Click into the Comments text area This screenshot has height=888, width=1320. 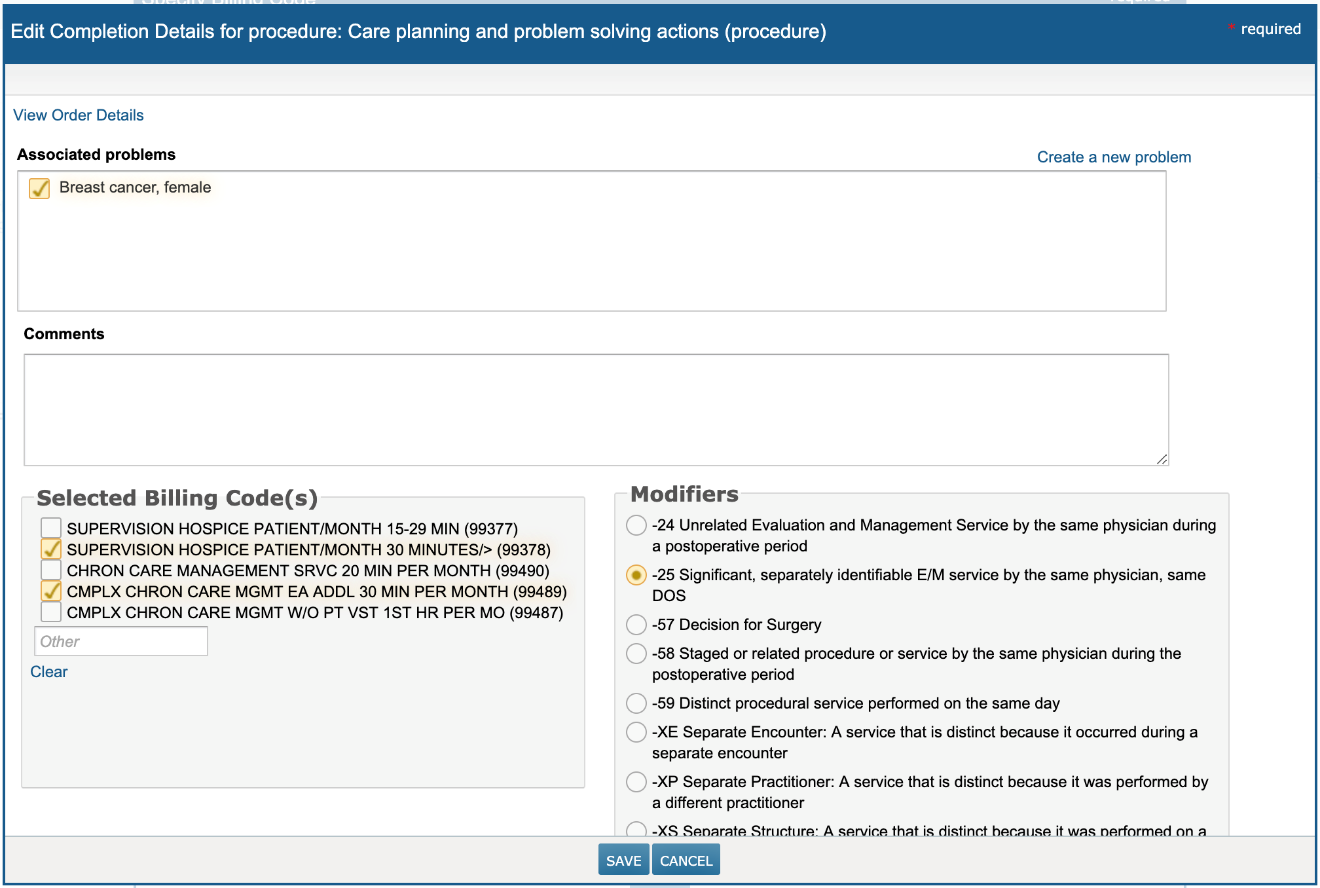tap(596, 410)
